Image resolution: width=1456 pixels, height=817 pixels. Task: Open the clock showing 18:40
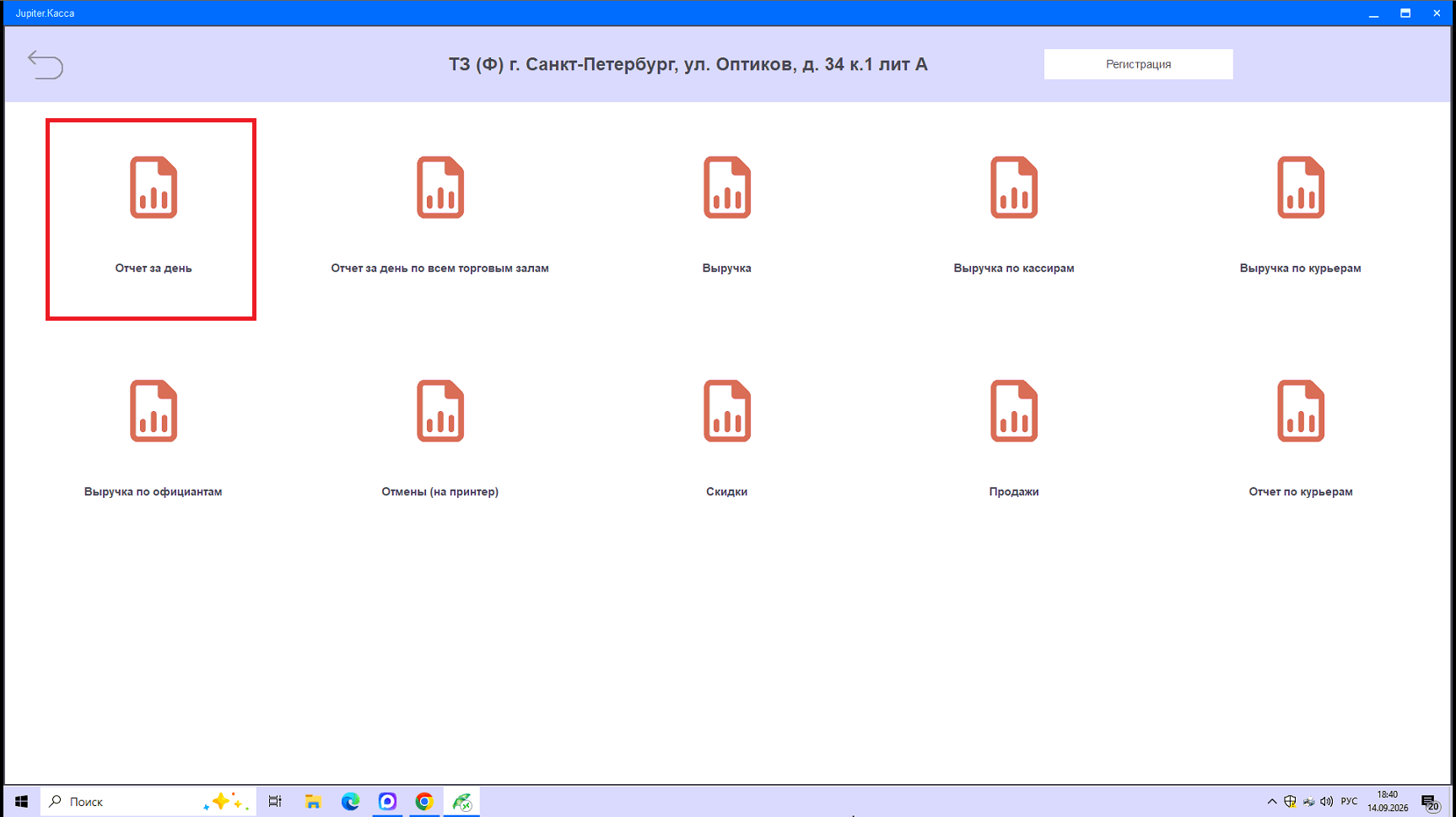tap(1388, 802)
